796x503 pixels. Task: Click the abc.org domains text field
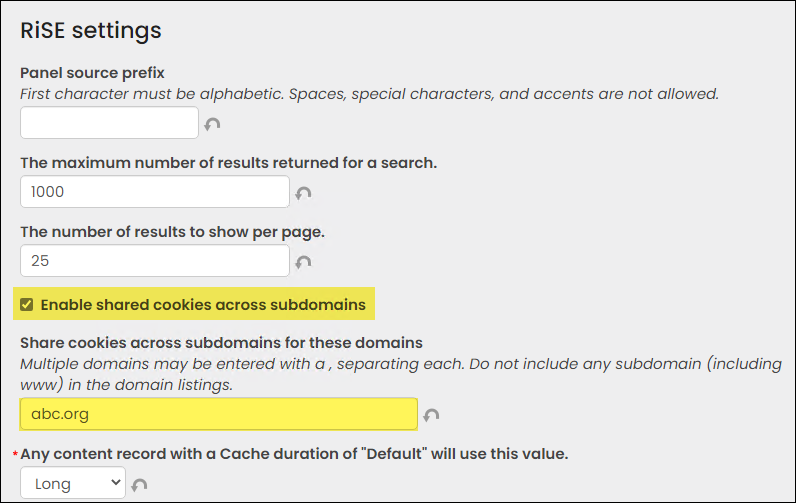pos(219,414)
